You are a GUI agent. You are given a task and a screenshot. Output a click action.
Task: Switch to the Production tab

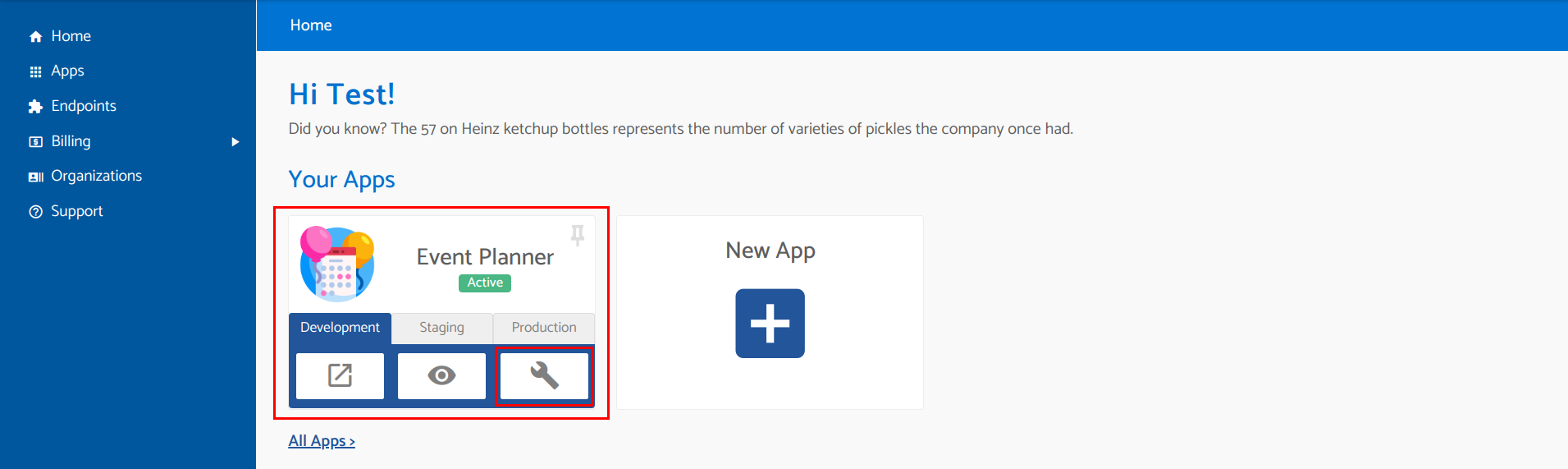[x=544, y=328]
